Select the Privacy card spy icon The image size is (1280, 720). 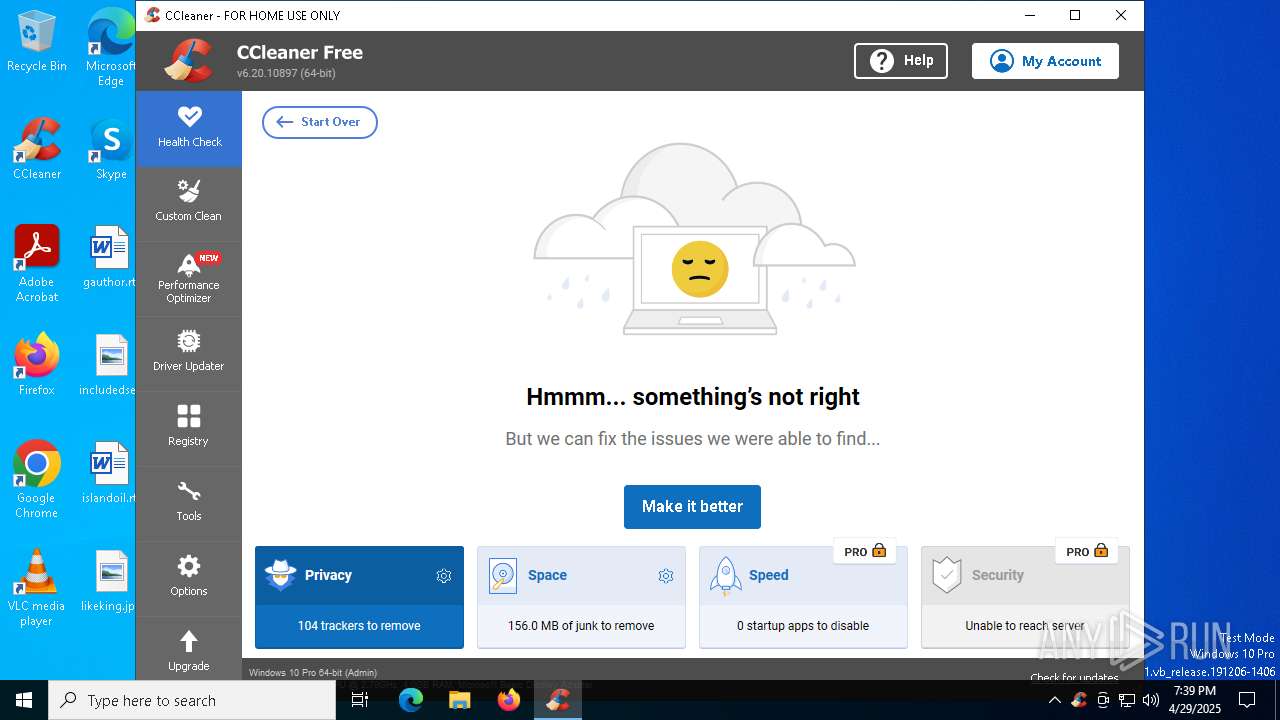pyautogui.click(x=281, y=575)
